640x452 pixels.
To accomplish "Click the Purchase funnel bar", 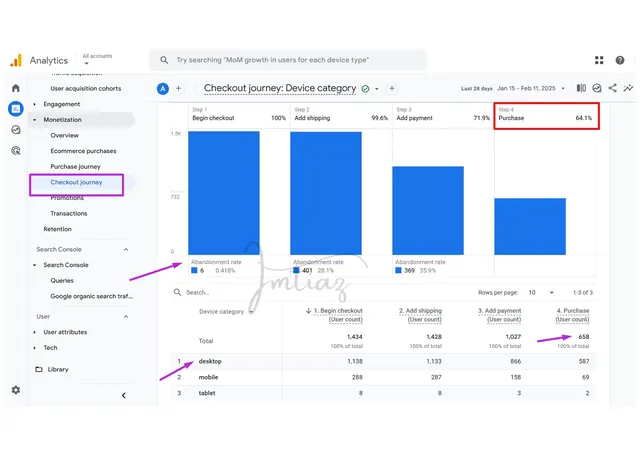I will click(530, 226).
